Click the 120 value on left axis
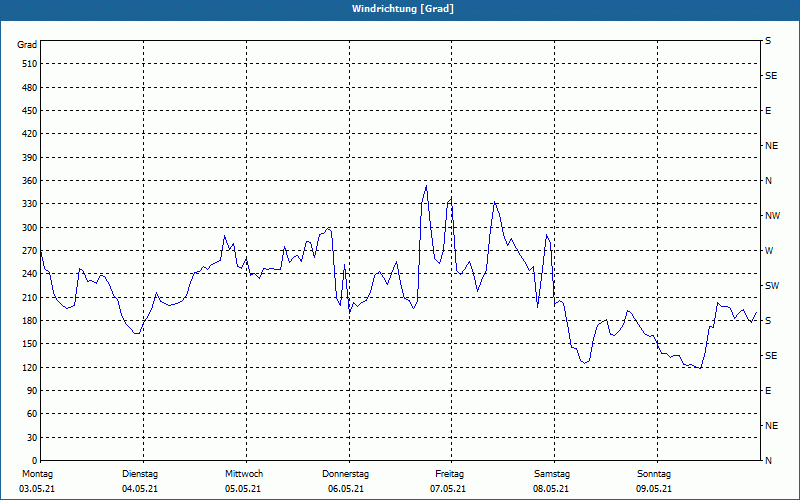 pos(30,367)
